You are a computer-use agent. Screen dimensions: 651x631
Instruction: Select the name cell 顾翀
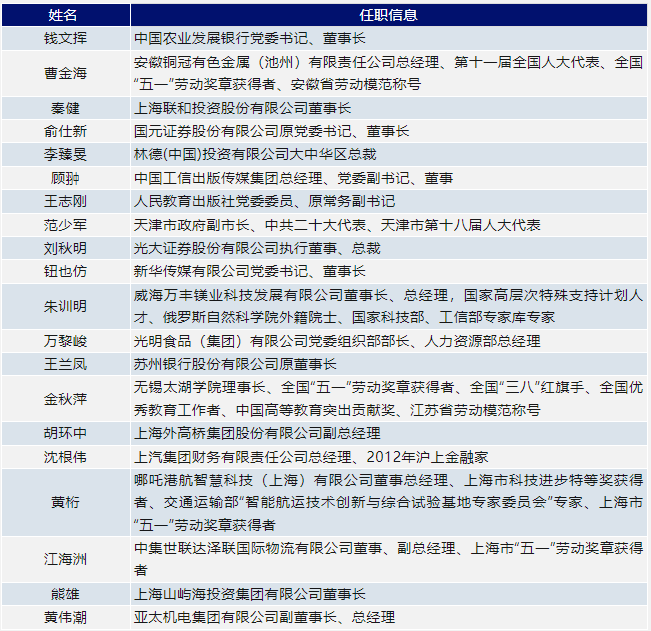click(66, 179)
